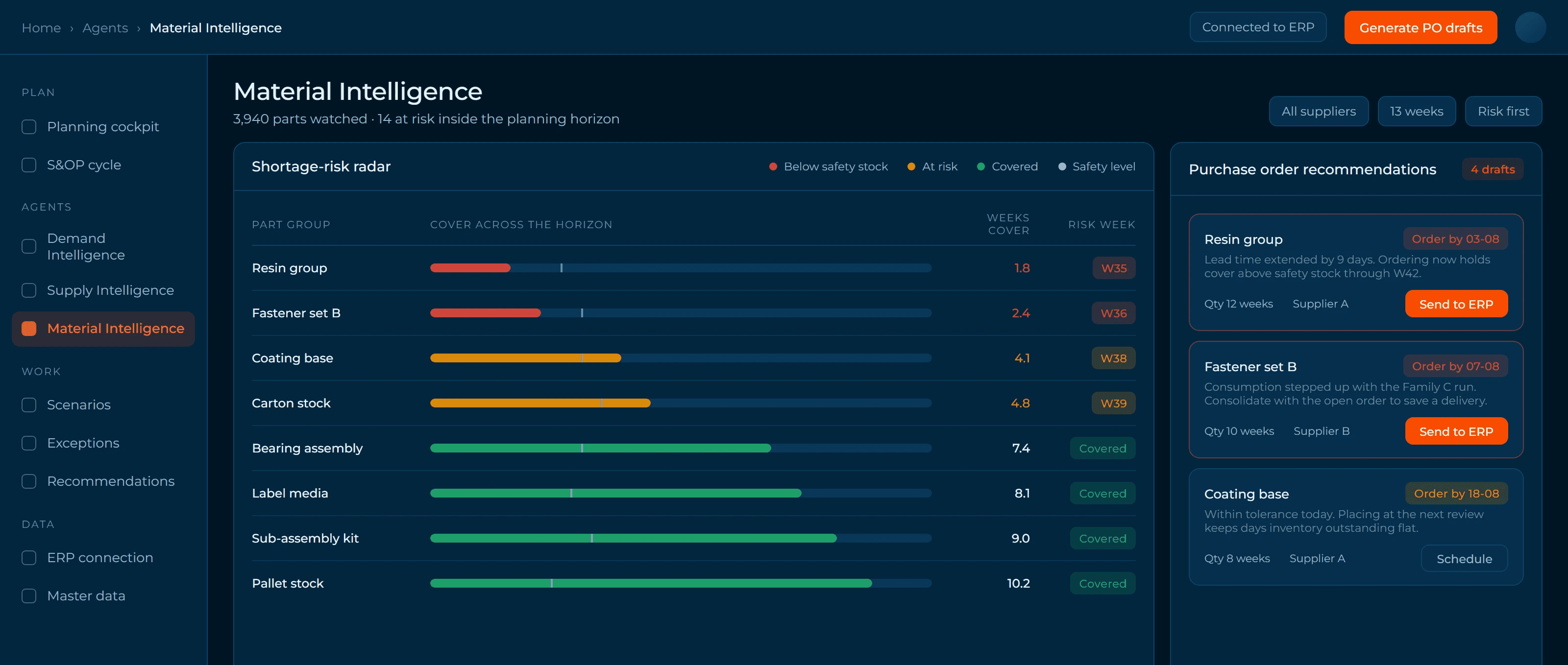Open ERP connection settings
Viewport: 1568px width, 665px height.
[103, 557]
